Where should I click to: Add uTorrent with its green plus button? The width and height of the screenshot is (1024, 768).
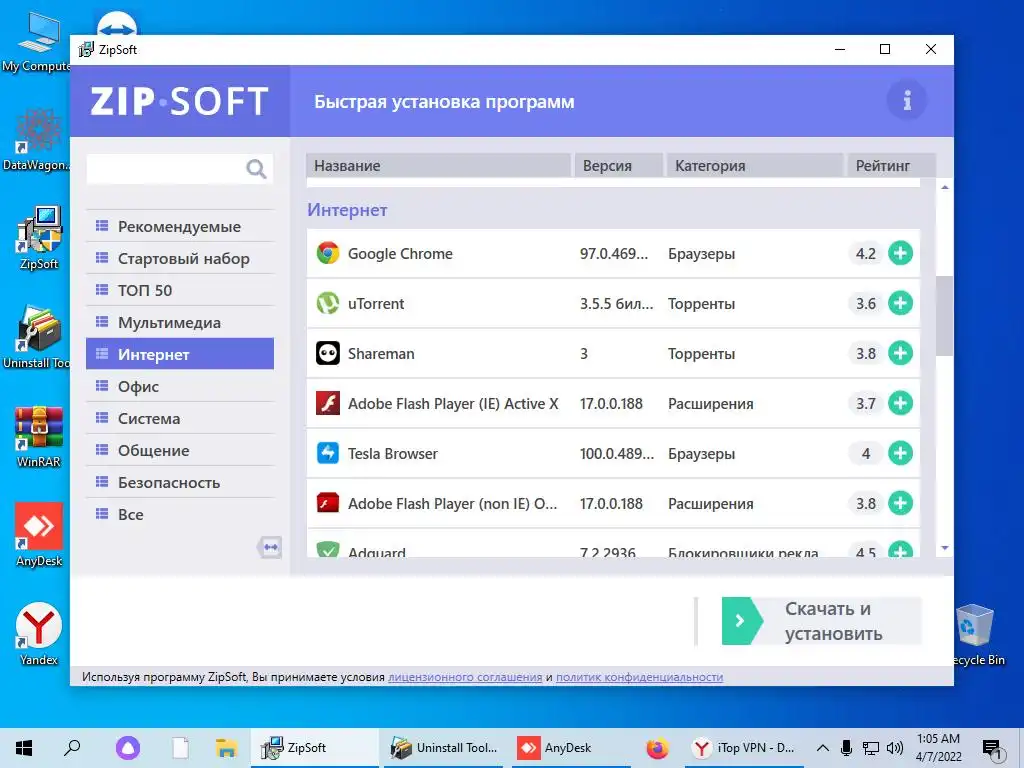click(x=900, y=303)
